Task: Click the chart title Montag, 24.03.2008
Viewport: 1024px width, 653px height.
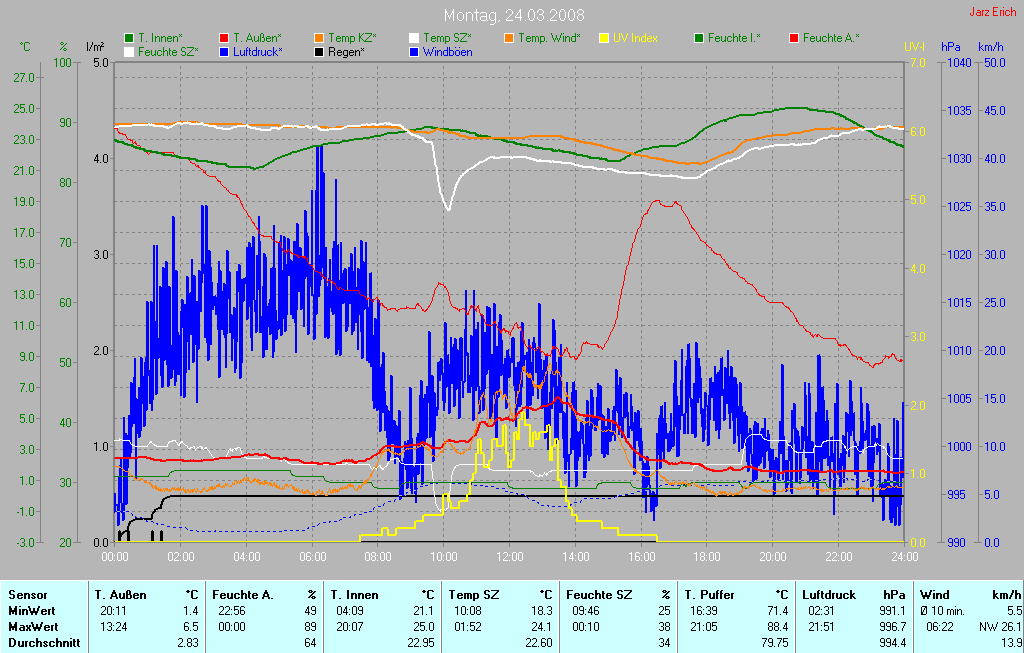Action: (x=514, y=15)
